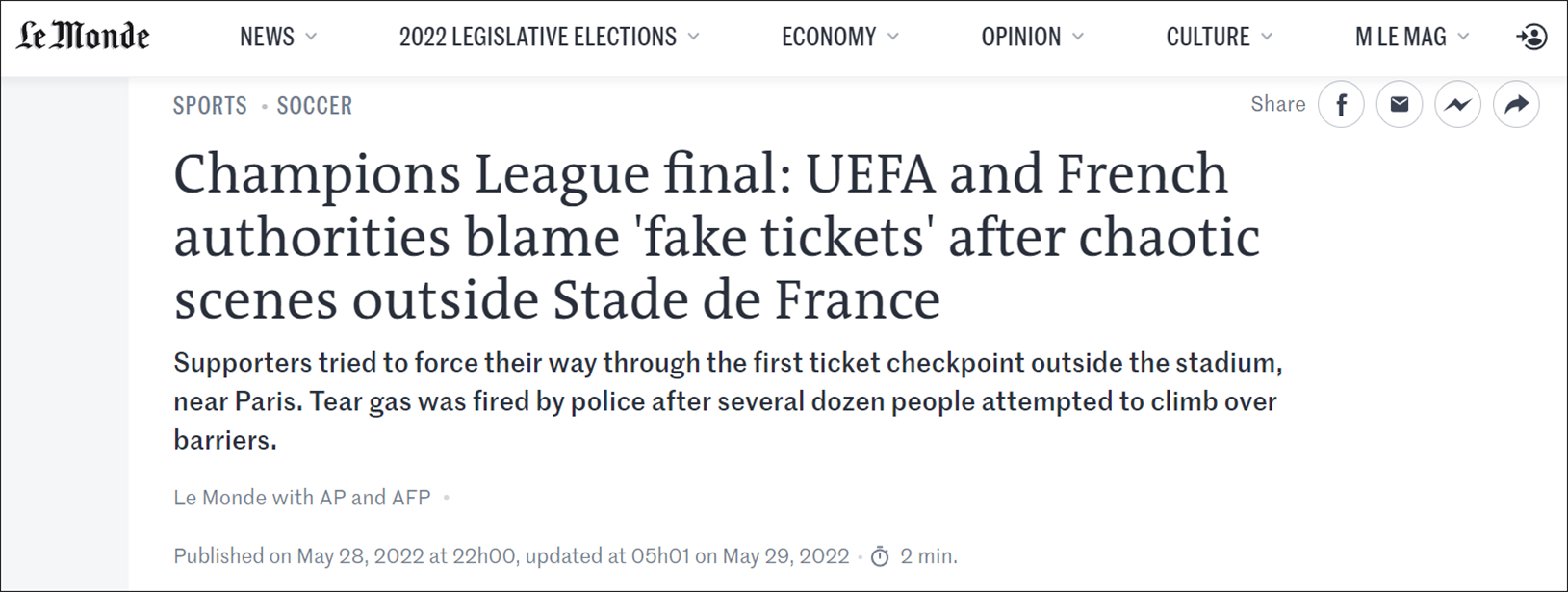Click the share arrow icon

click(1516, 105)
